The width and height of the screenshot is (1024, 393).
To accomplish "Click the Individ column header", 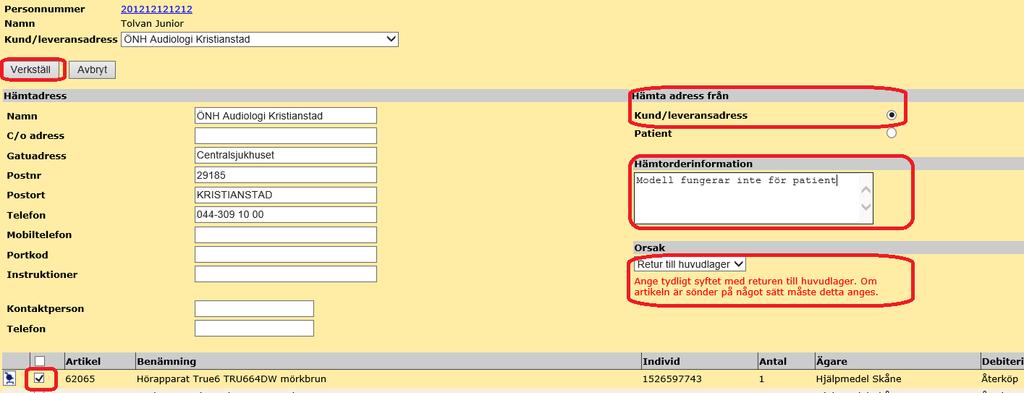I will [x=662, y=361].
